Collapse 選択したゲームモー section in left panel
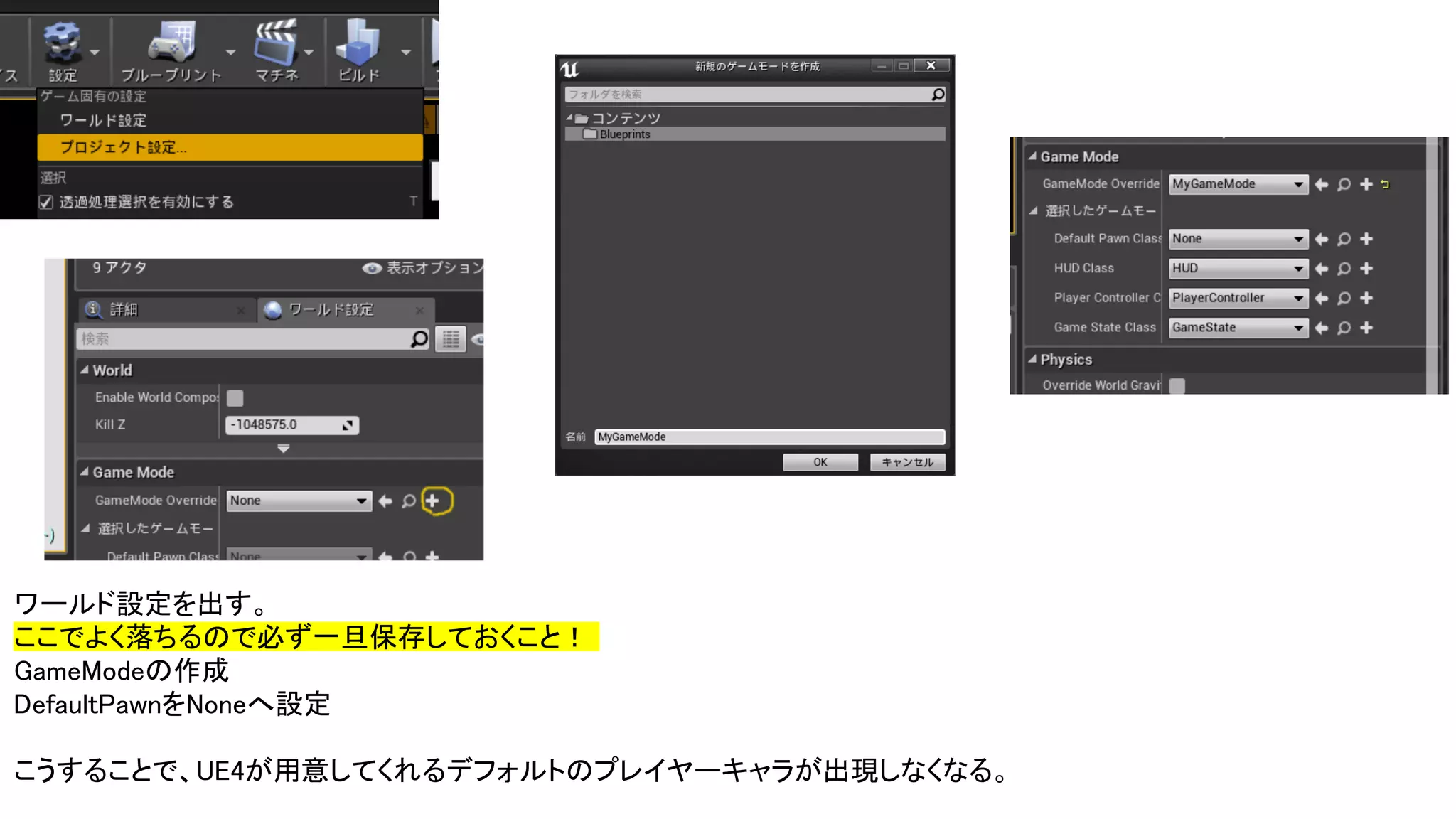Image resolution: width=1456 pixels, height=819 pixels. 85,528
